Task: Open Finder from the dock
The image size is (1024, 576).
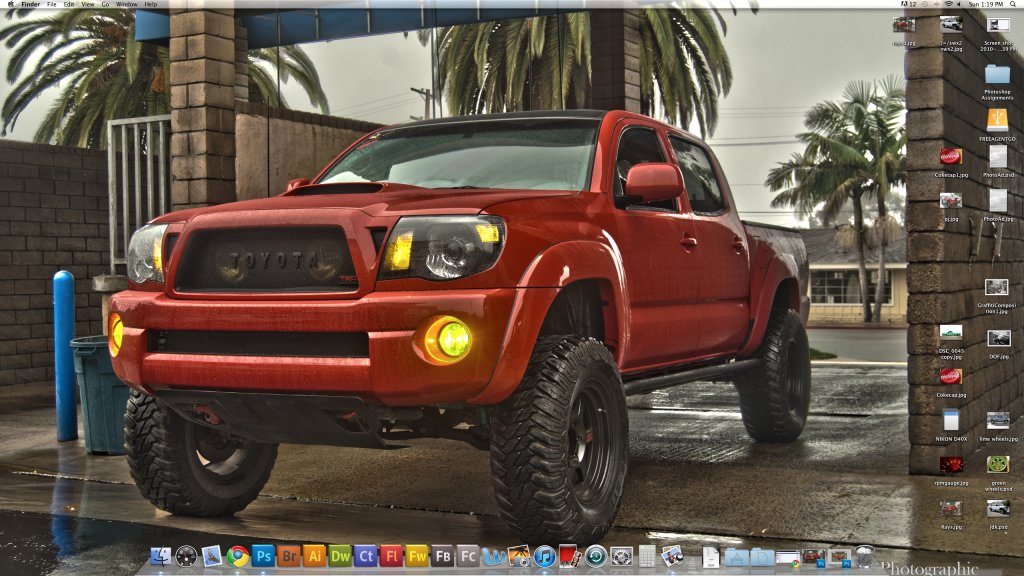Action: pos(161,556)
